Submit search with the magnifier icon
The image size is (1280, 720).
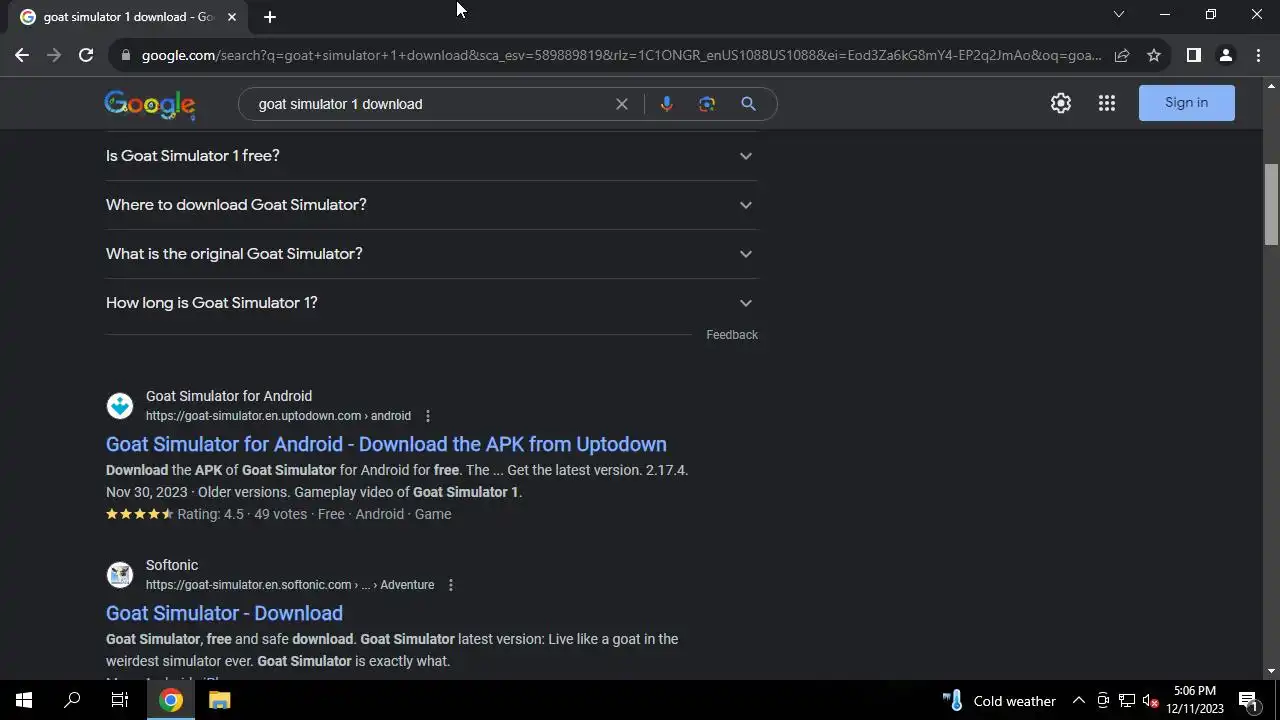coord(748,104)
